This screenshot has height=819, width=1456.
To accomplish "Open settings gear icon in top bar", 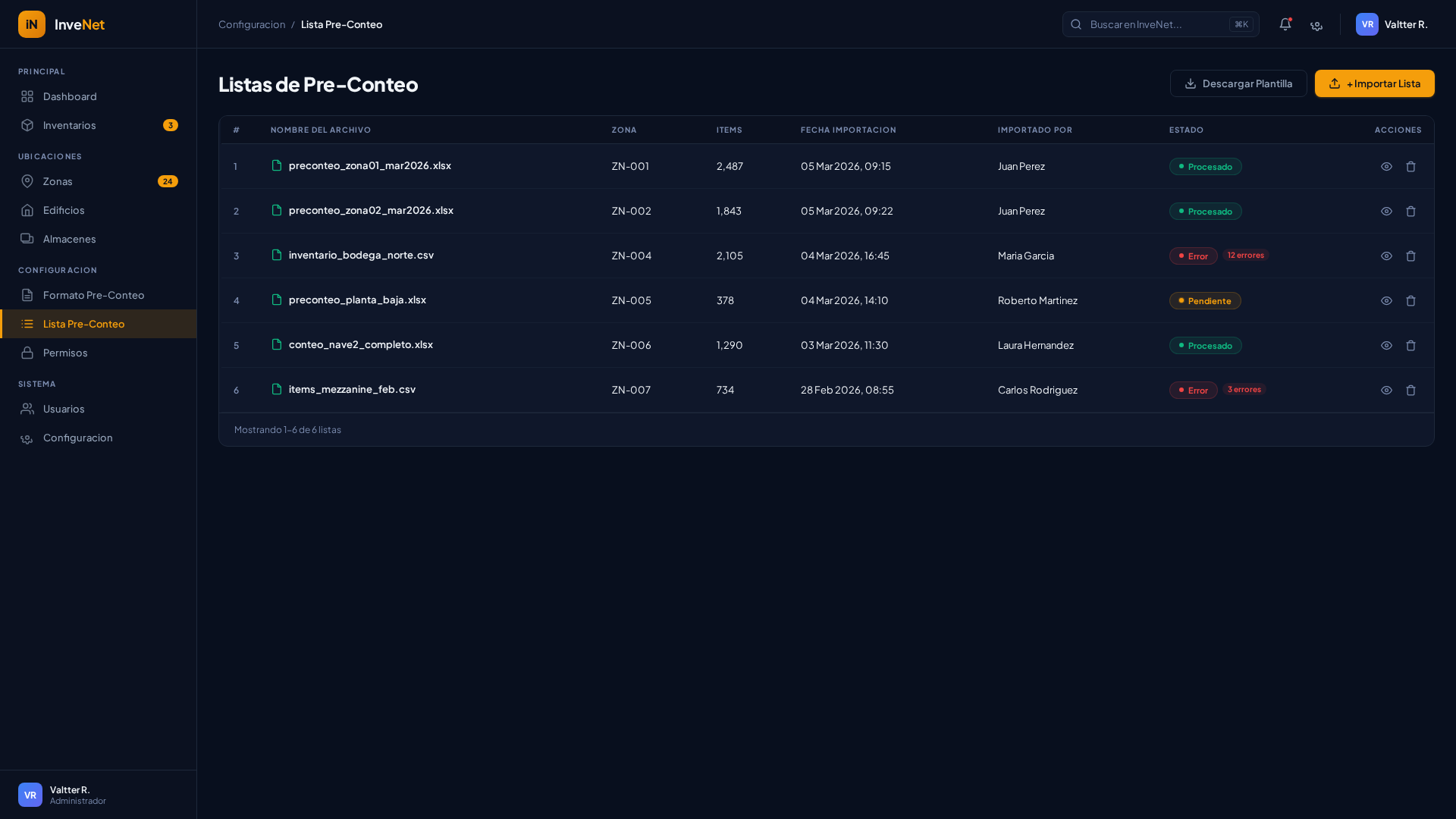I will (1316, 25).
